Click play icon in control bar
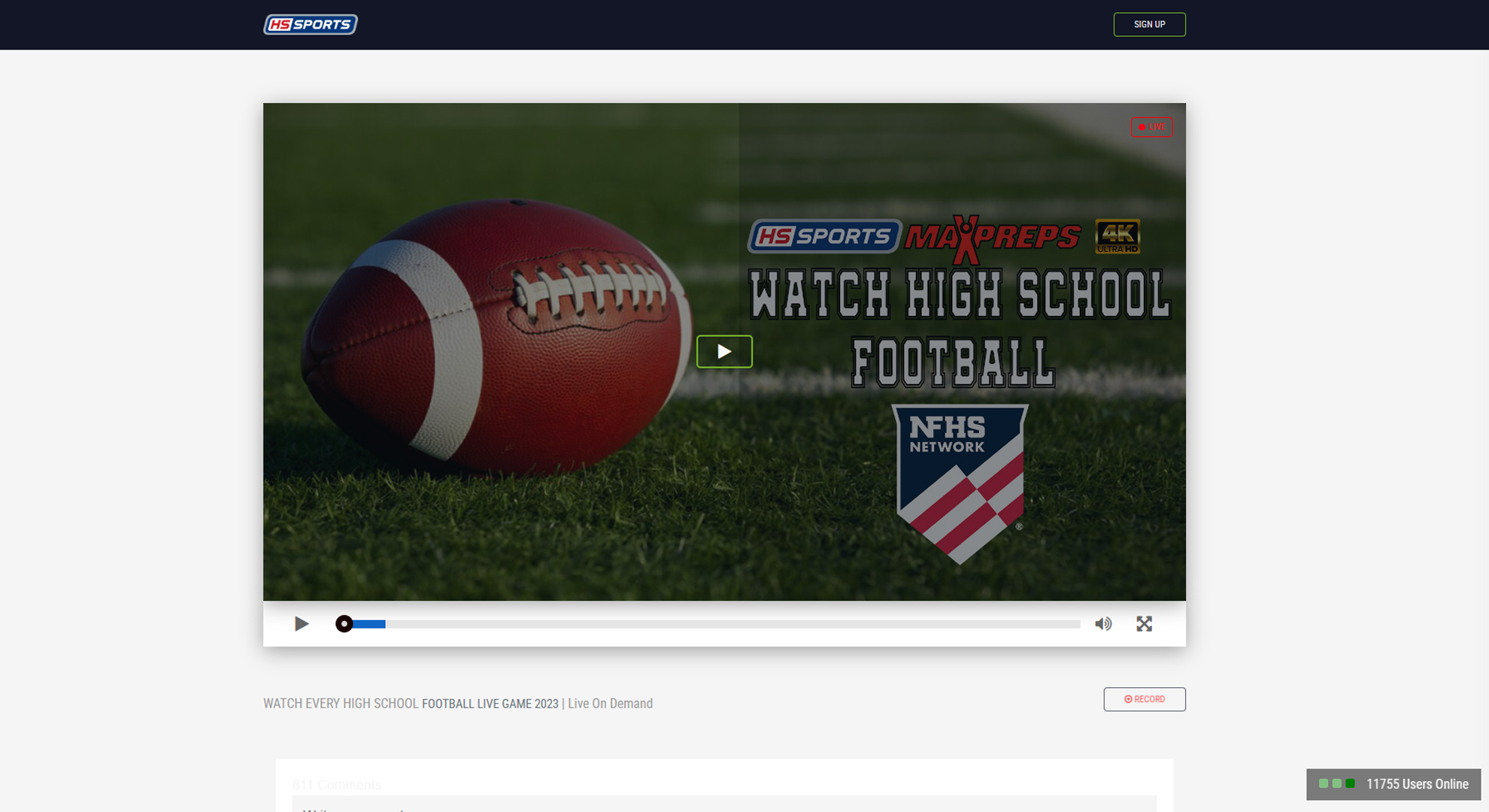The width and height of the screenshot is (1489, 812). point(302,624)
